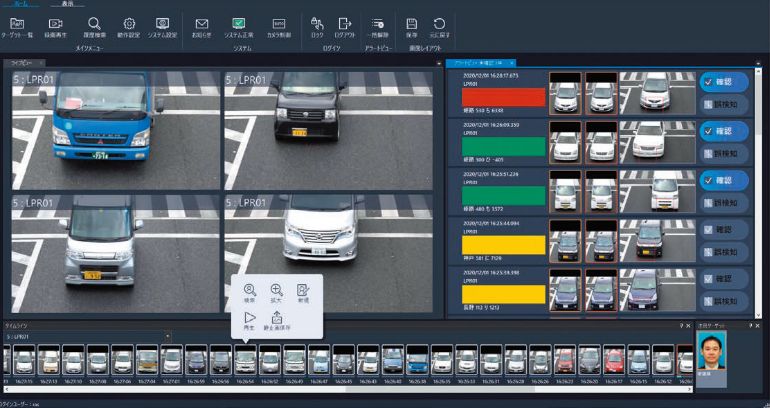Select the 拡大 zoom-in icon in the popup
The image size is (770, 408).
[x=277, y=293]
